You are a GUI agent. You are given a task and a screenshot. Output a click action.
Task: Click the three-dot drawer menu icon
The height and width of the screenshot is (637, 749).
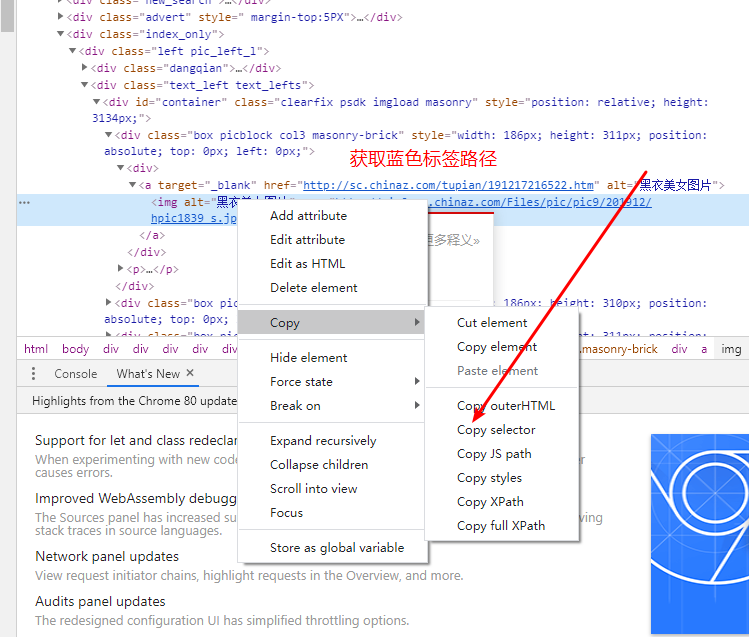(x=33, y=374)
